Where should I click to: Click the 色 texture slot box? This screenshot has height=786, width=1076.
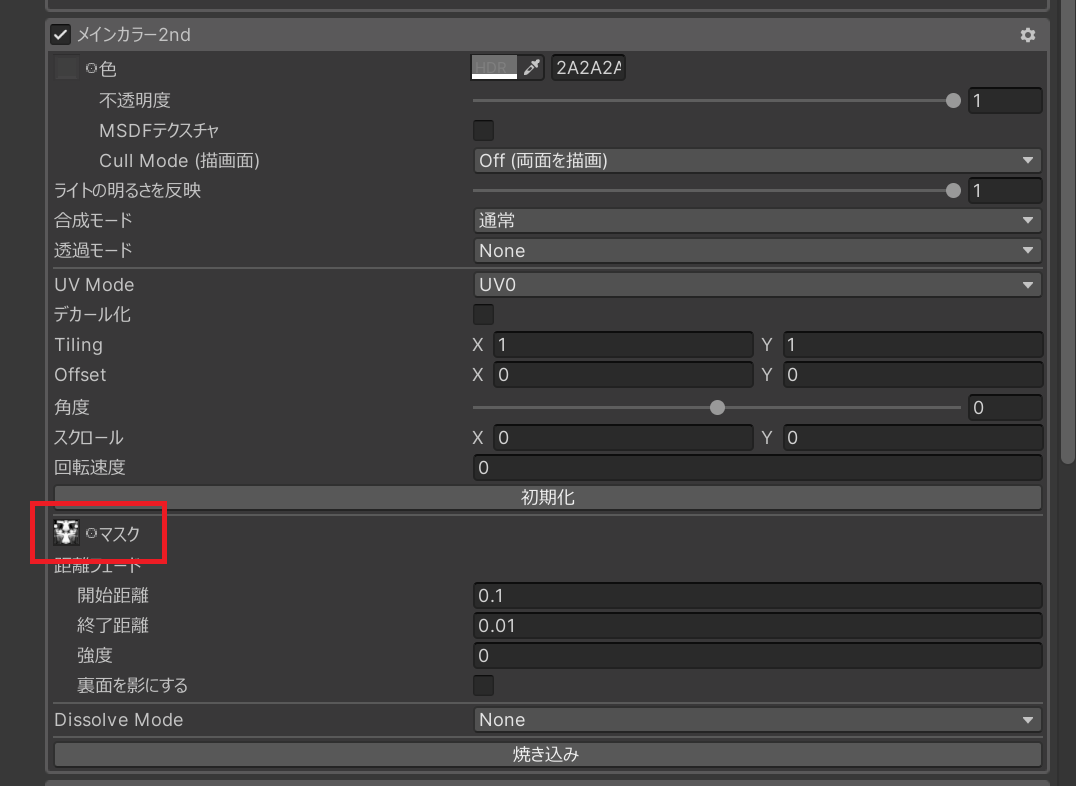[67, 69]
